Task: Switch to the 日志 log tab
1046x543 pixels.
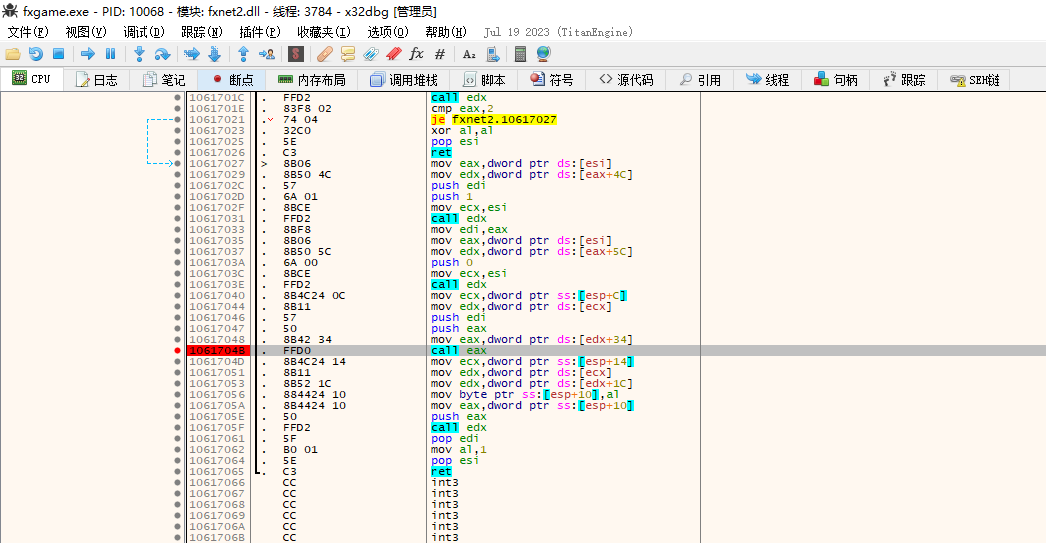Action: [97, 79]
